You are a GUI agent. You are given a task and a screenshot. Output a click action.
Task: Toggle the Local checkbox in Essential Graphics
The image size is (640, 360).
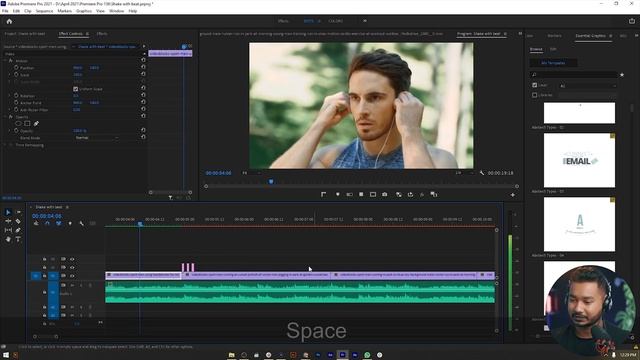(x=534, y=85)
